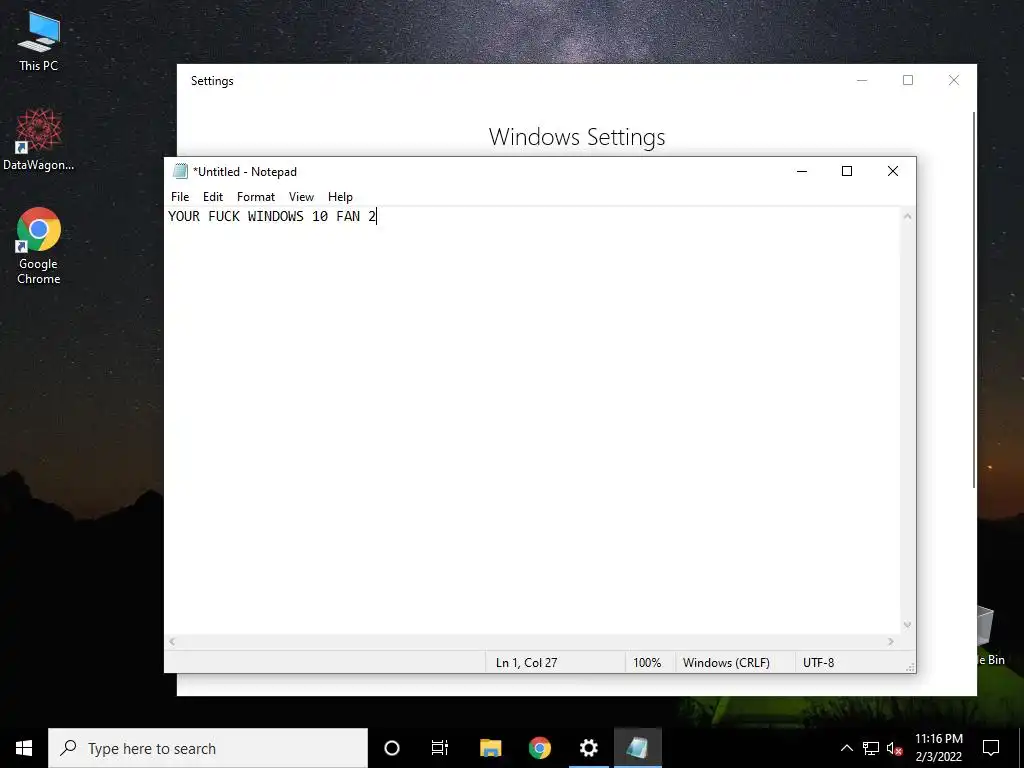Click the network tray icon

coord(871,748)
